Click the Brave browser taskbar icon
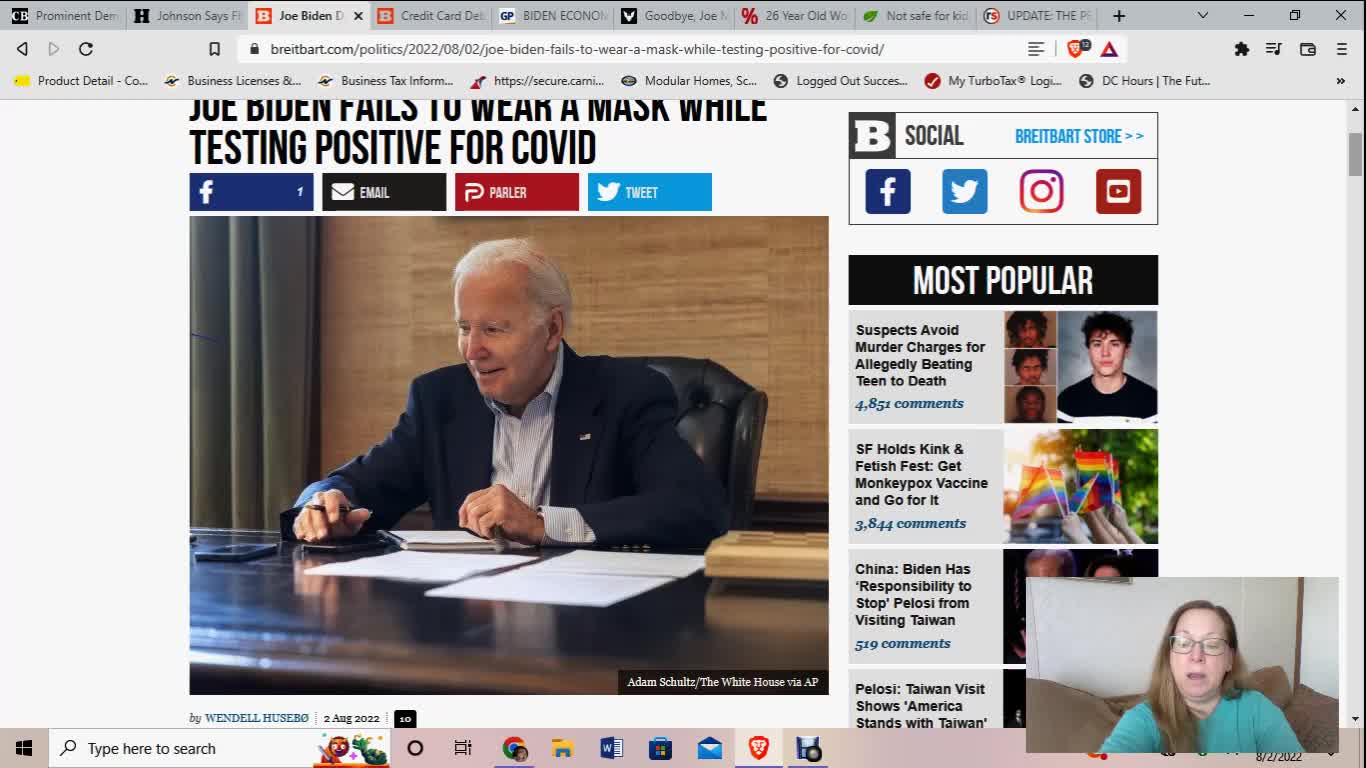This screenshot has height=768, width=1366. pos(758,748)
